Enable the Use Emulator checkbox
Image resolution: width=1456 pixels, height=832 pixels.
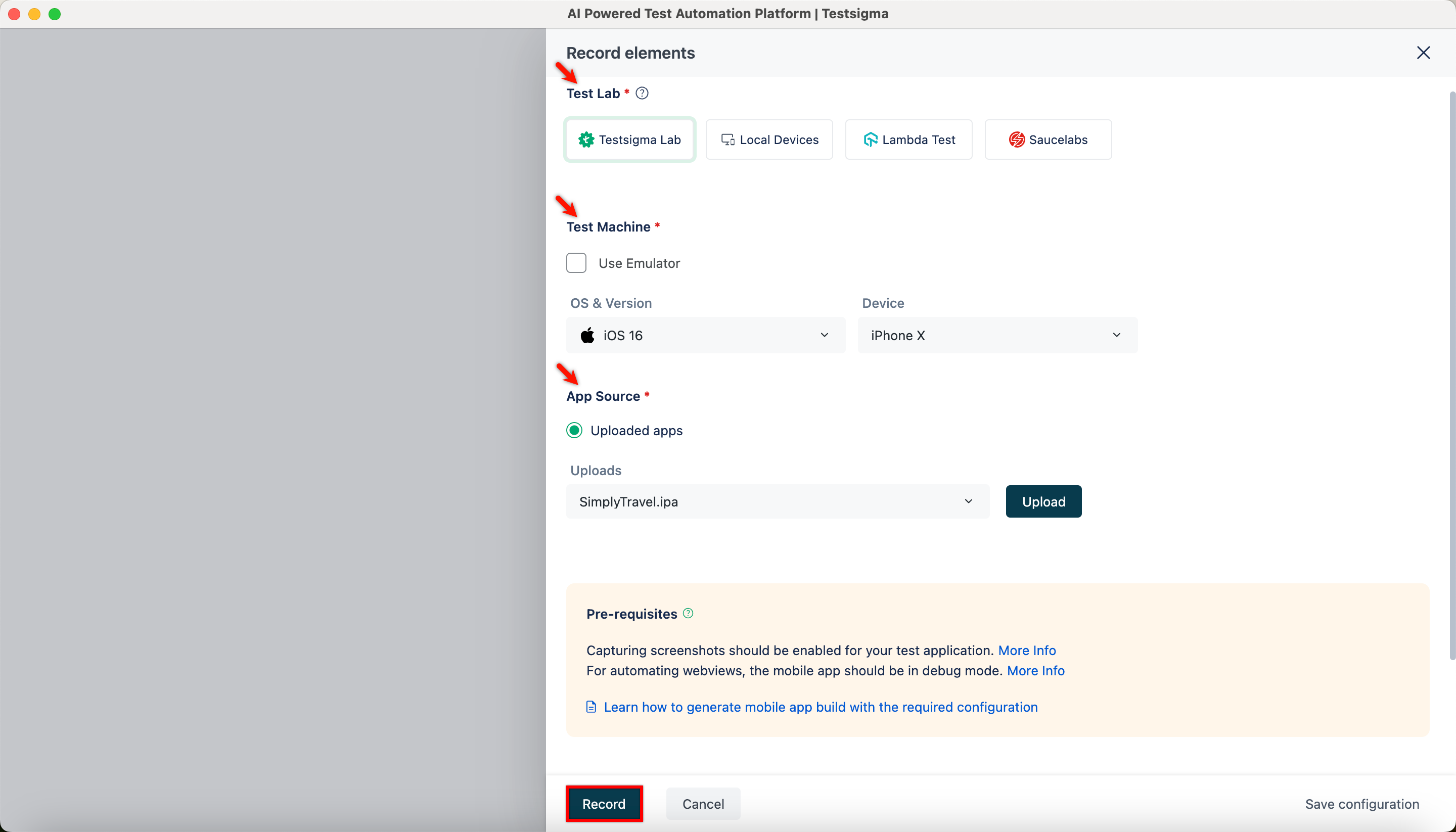click(576, 263)
